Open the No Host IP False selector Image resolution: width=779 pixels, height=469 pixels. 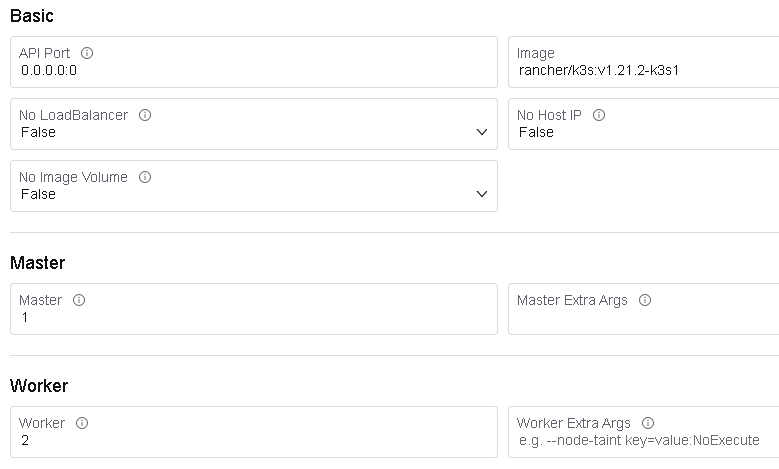pos(643,124)
